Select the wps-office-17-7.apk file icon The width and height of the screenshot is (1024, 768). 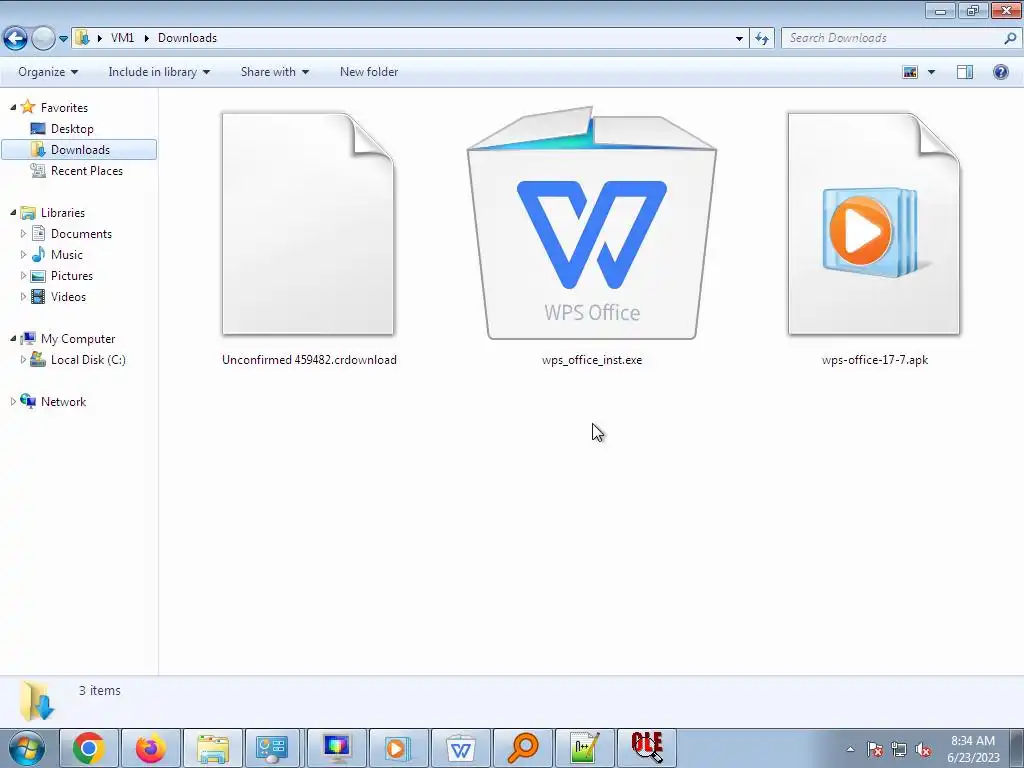point(874,224)
